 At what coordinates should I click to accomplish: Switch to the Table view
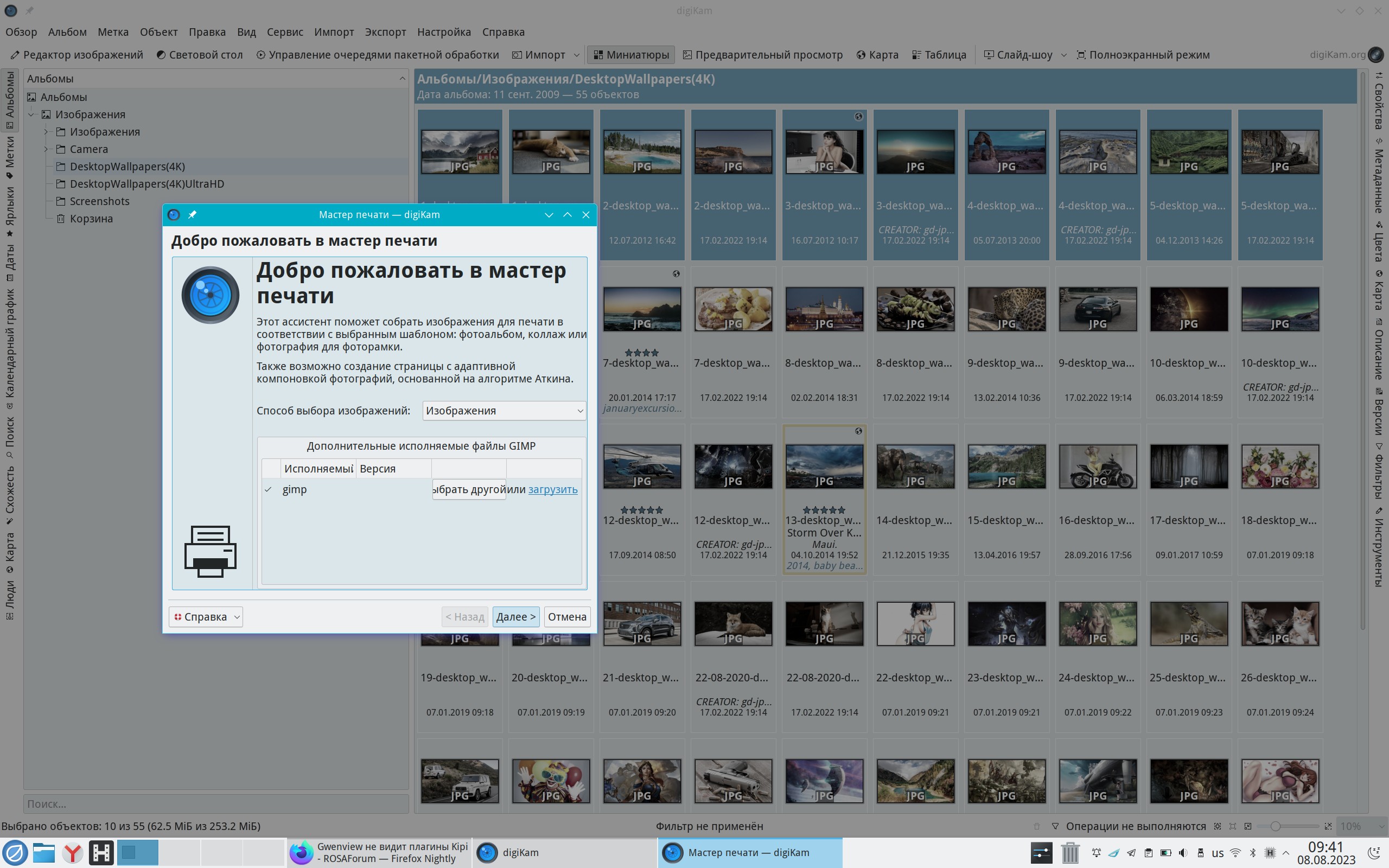click(x=939, y=55)
